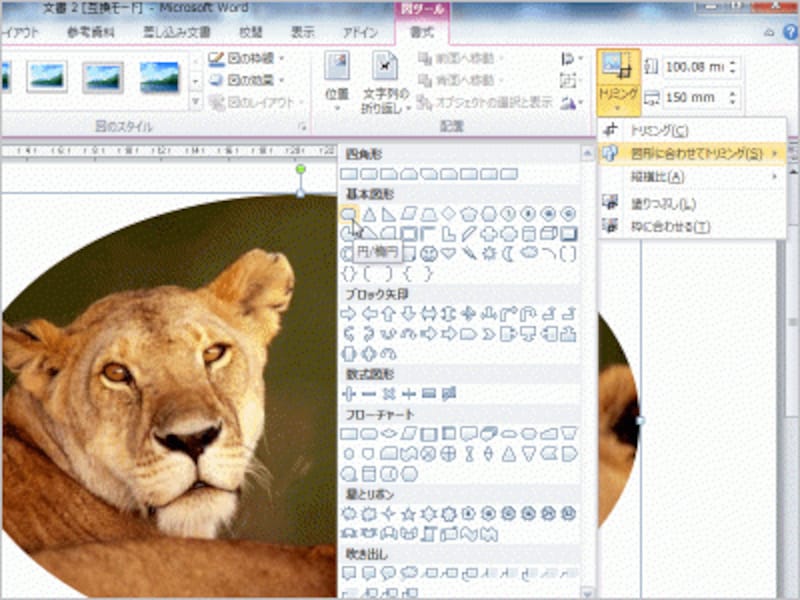800x600 pixels.
Task: Open the 位置 position dropdown
Action: click(x=337, y=82)
